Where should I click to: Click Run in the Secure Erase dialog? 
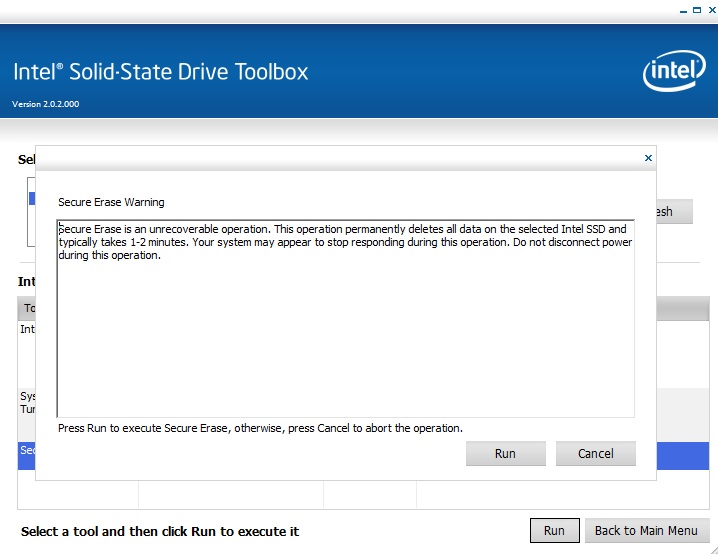tap(506, 453)
